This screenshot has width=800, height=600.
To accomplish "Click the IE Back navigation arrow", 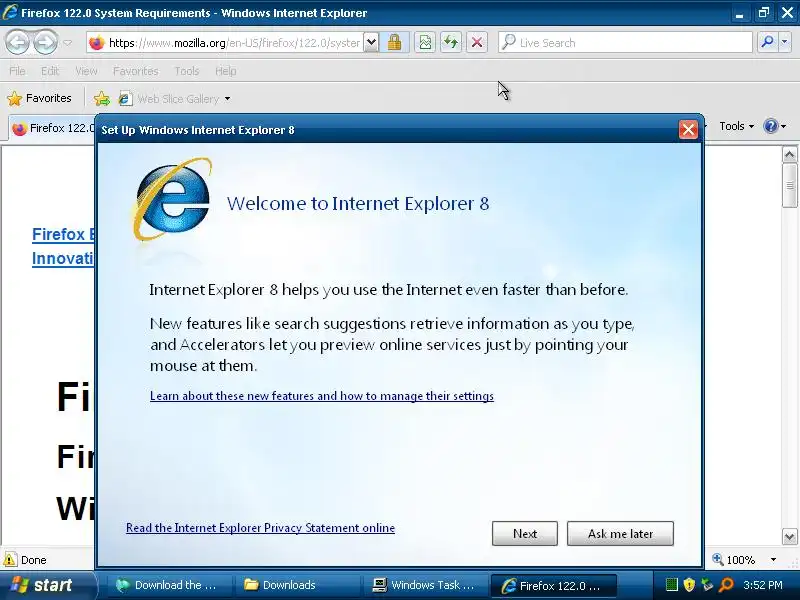I will coord(18,42).
